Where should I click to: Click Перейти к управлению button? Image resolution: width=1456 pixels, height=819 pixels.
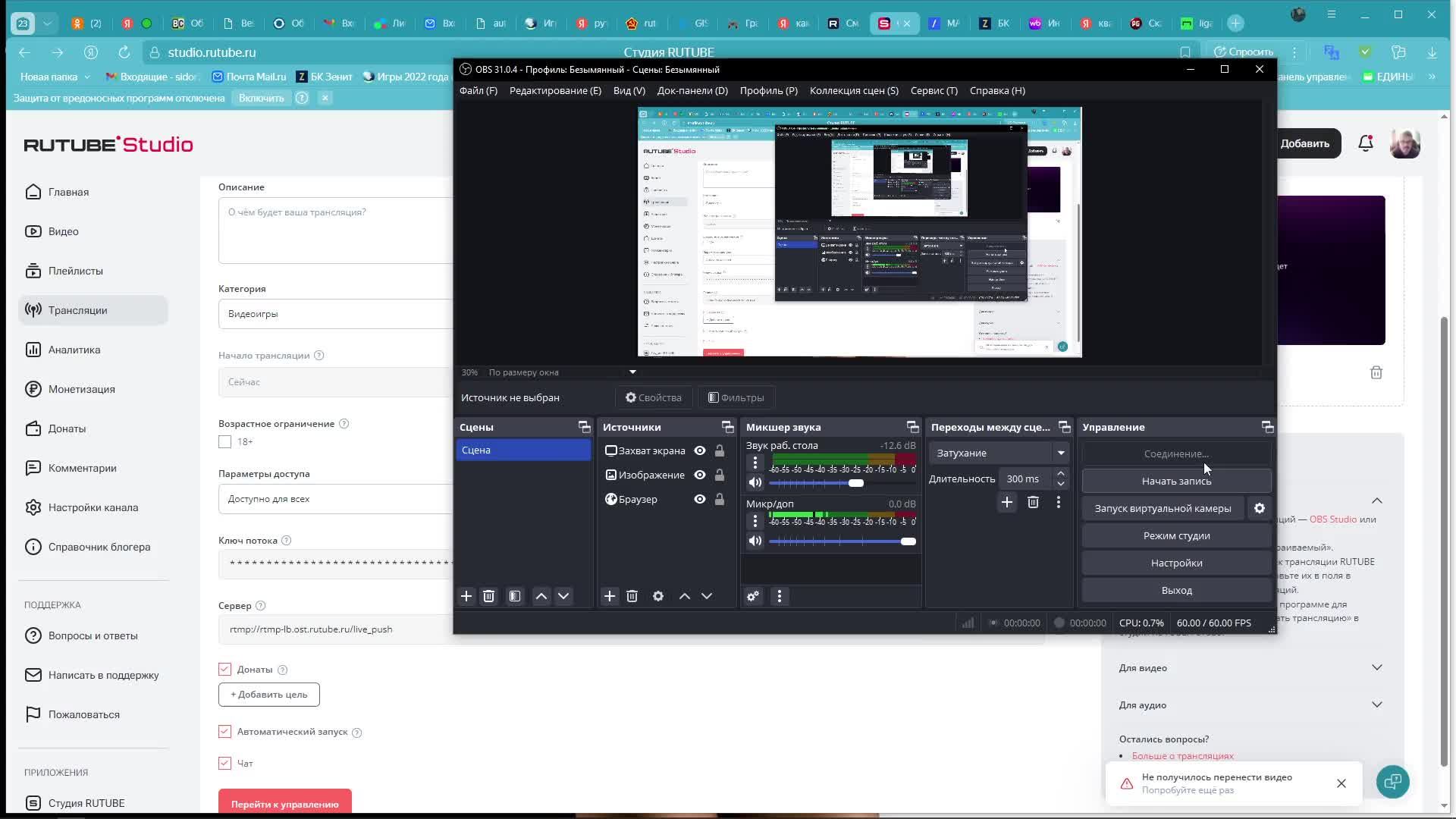[285, 804]
